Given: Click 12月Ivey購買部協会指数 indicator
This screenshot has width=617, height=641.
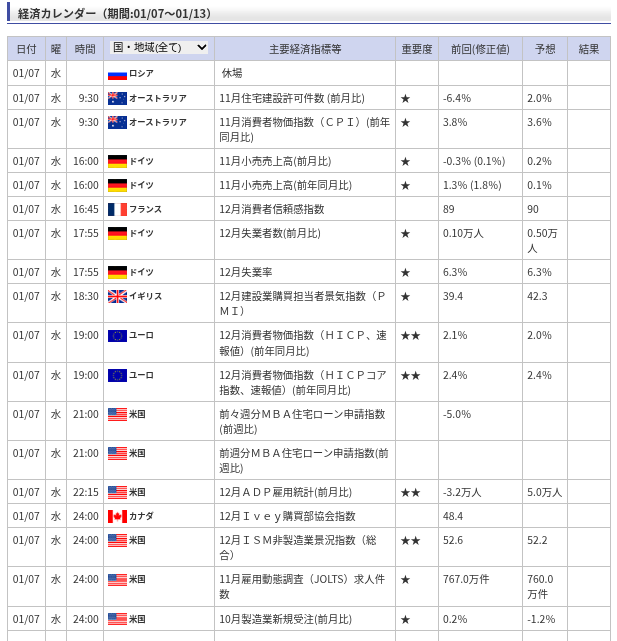Looking at the screenshot, I should (287, 516).
